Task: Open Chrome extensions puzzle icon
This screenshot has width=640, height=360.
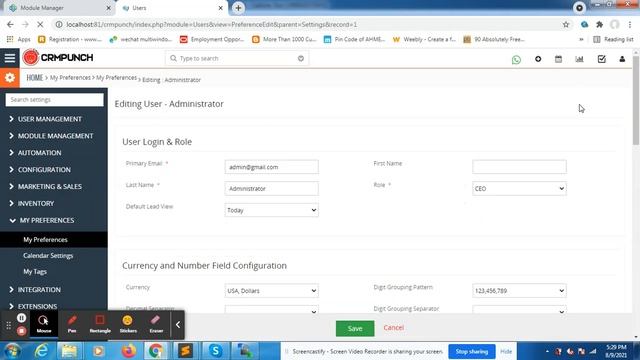Action: [600, 24]
